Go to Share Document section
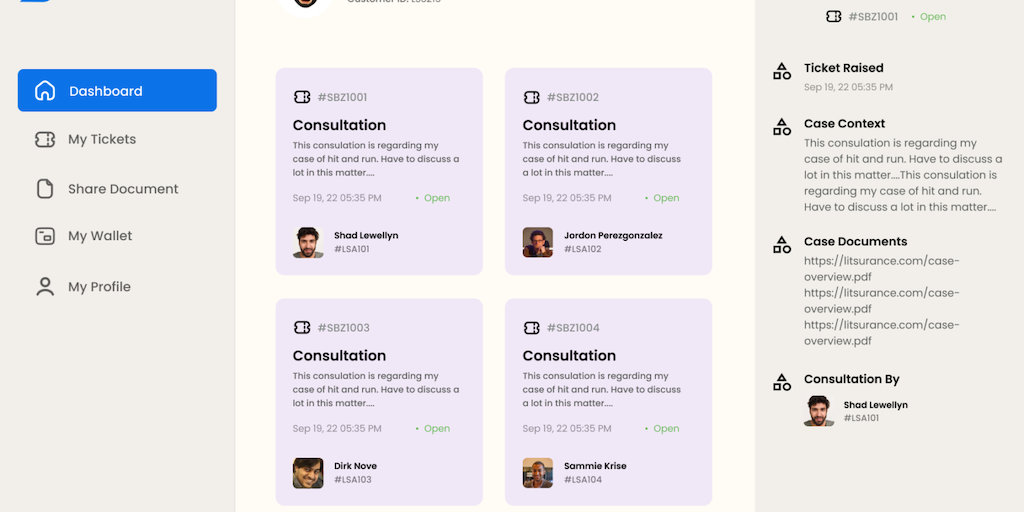The image size is (1024, 512). [123, 189]
